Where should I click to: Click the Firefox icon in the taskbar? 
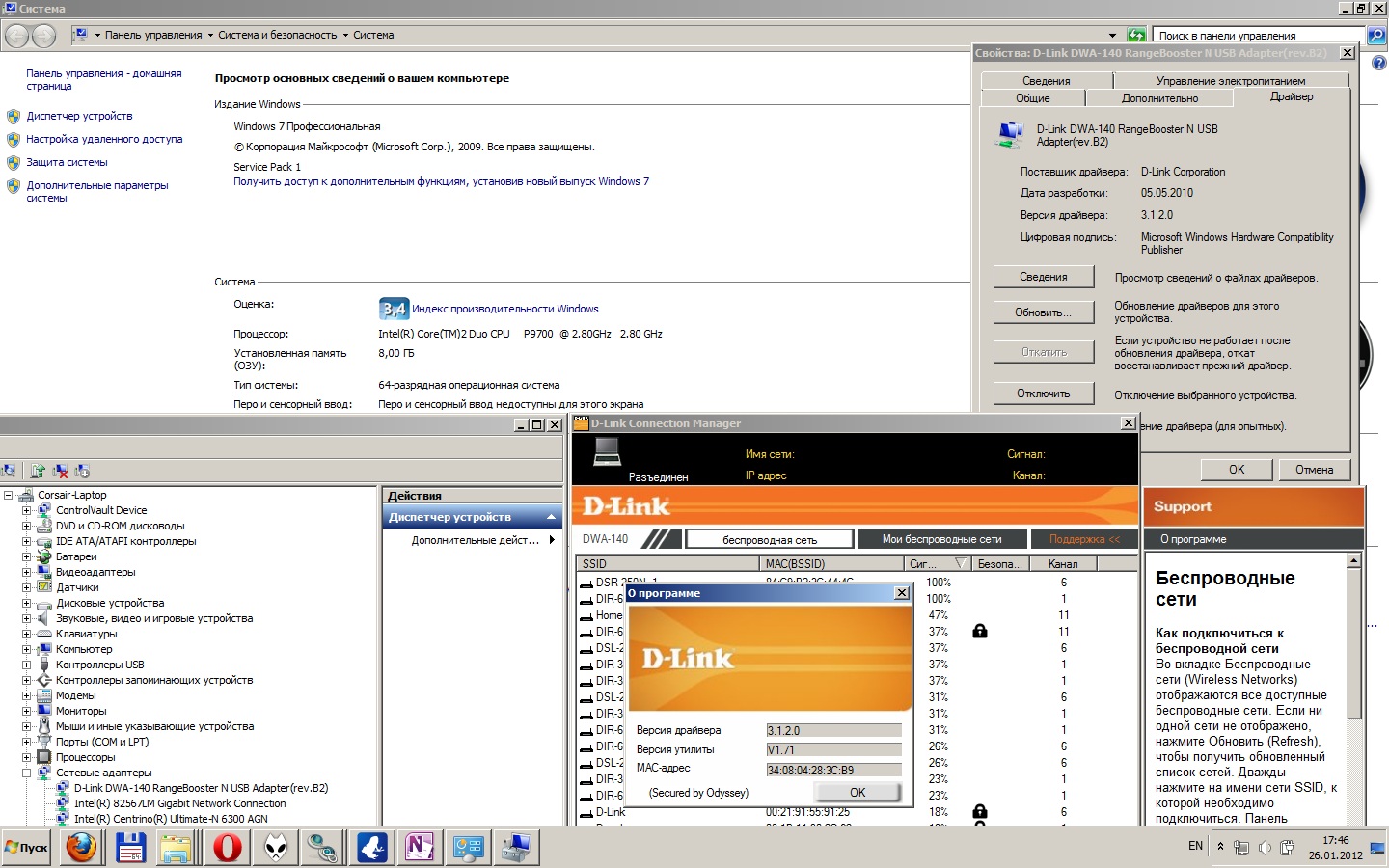(82, 848)
